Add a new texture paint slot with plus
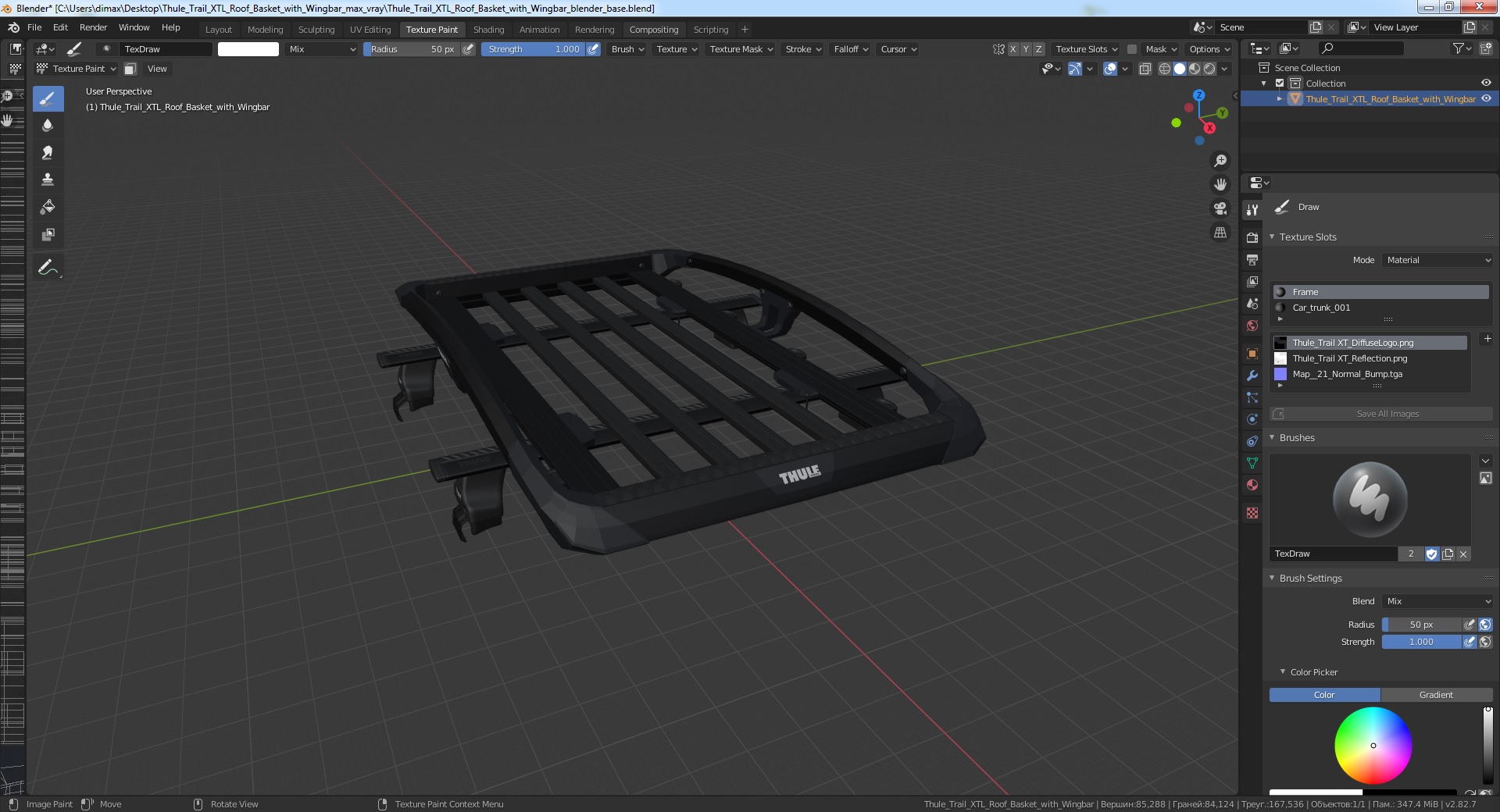 click(x=1487, y=339)
